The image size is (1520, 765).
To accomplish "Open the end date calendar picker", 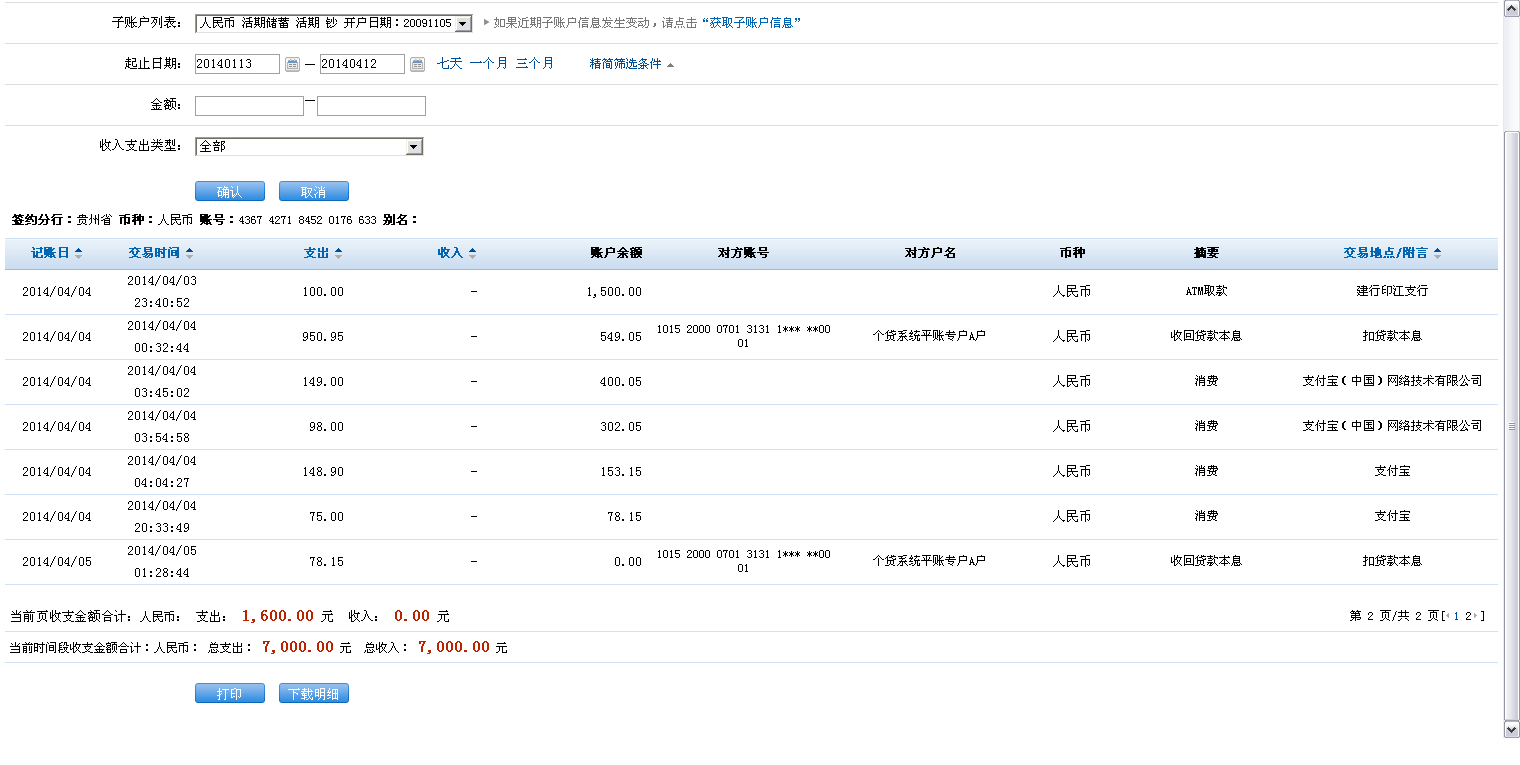I will 417,65.
